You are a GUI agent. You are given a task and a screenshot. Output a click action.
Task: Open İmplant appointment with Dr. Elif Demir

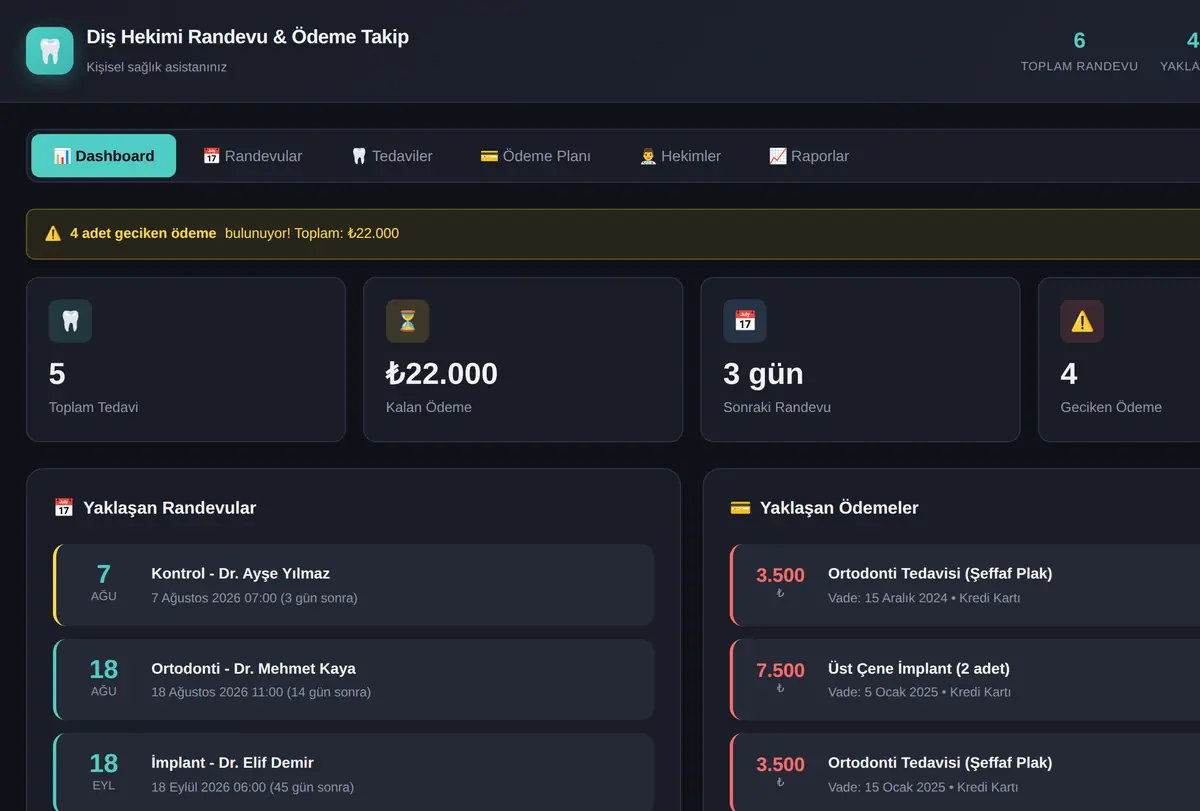[x=353, y=773]
